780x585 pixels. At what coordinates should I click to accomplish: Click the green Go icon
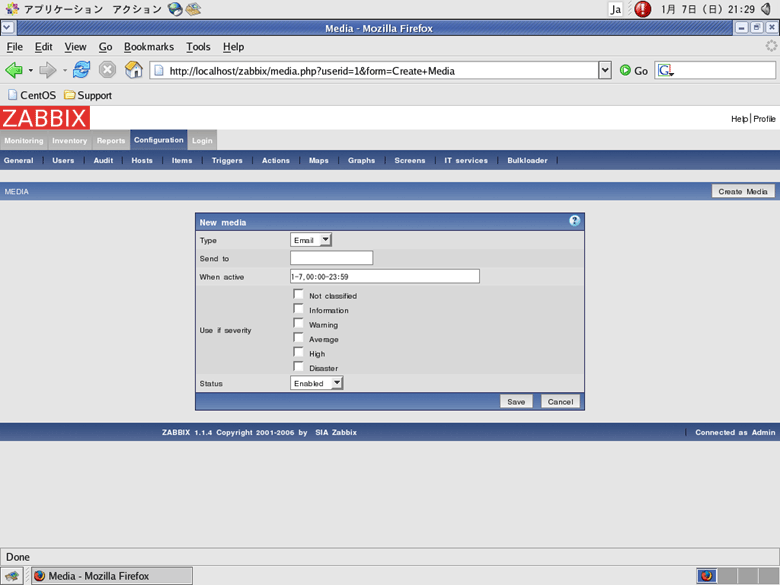pyautogui.click(x=625, y=70)
